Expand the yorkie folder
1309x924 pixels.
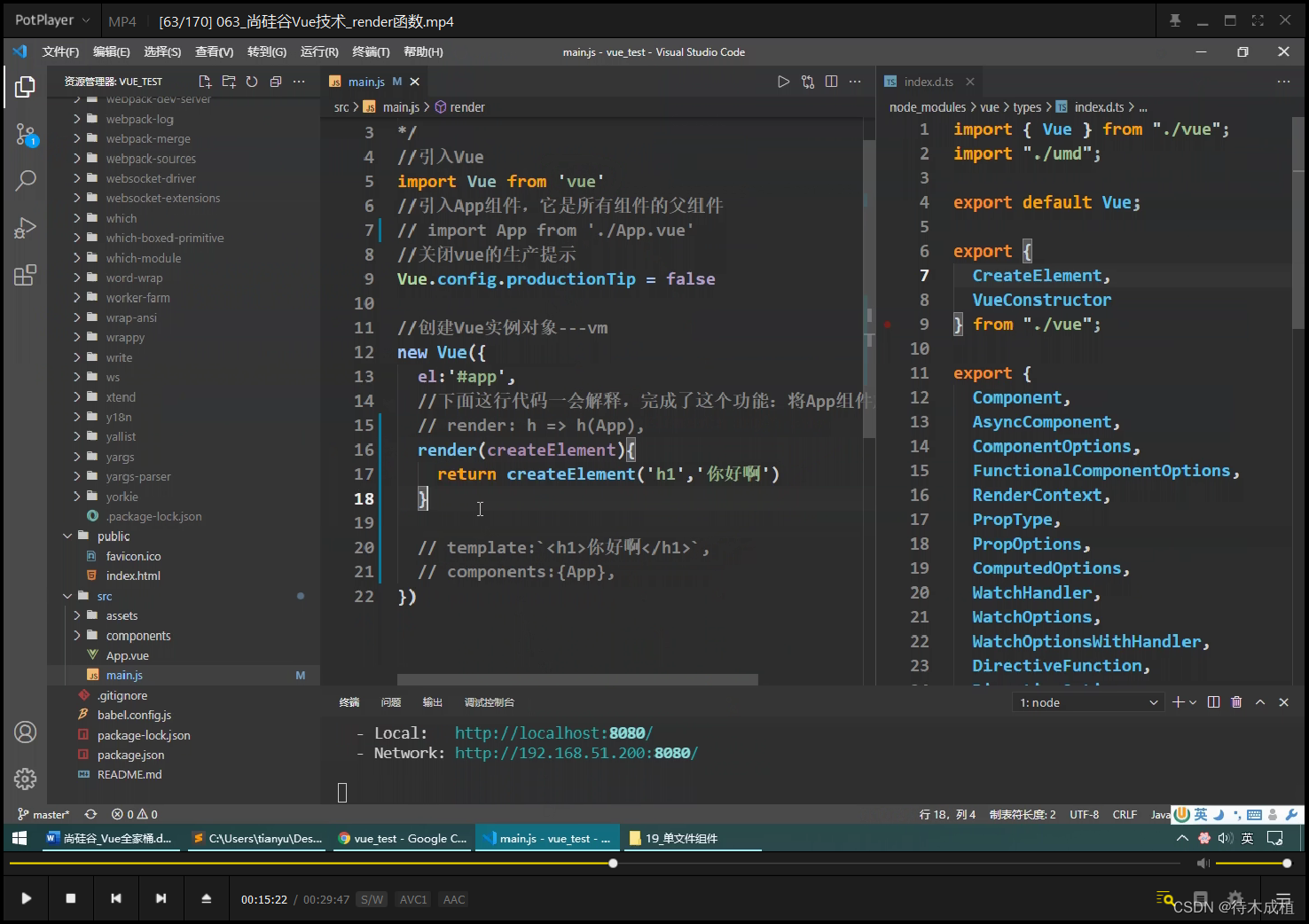point(77,497)
